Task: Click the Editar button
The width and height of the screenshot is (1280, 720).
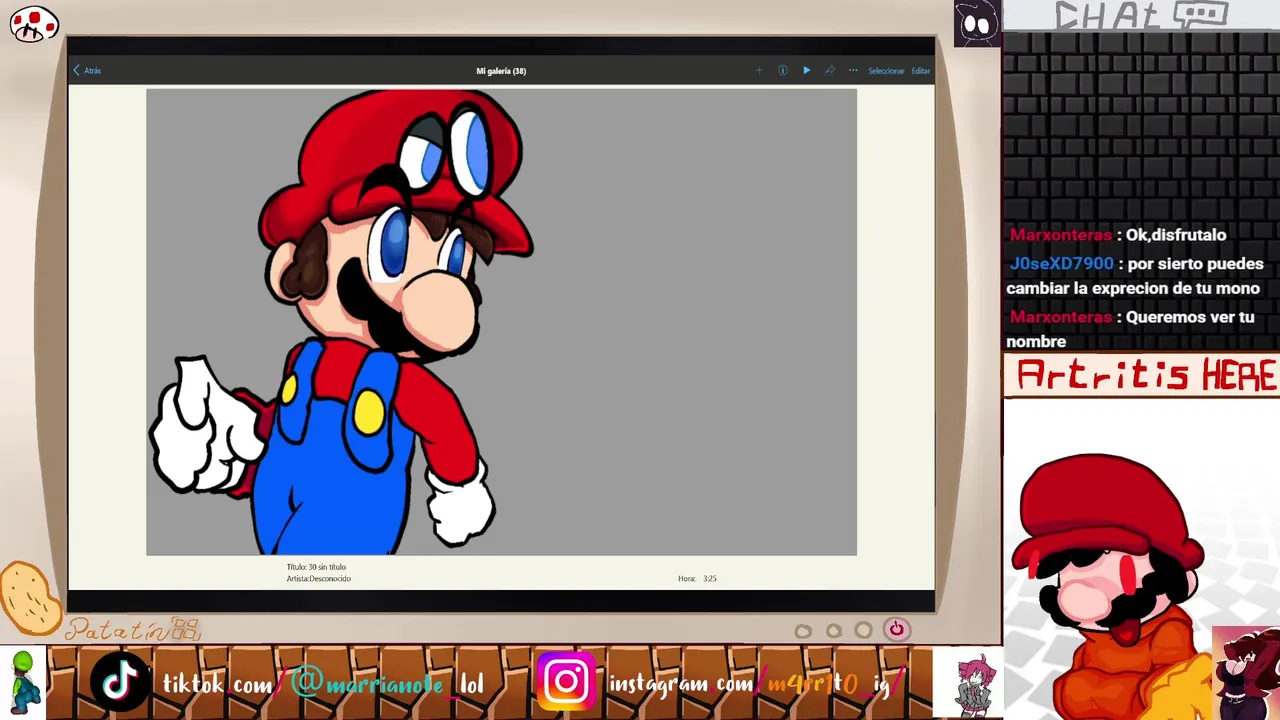Action: click(920, 71)
